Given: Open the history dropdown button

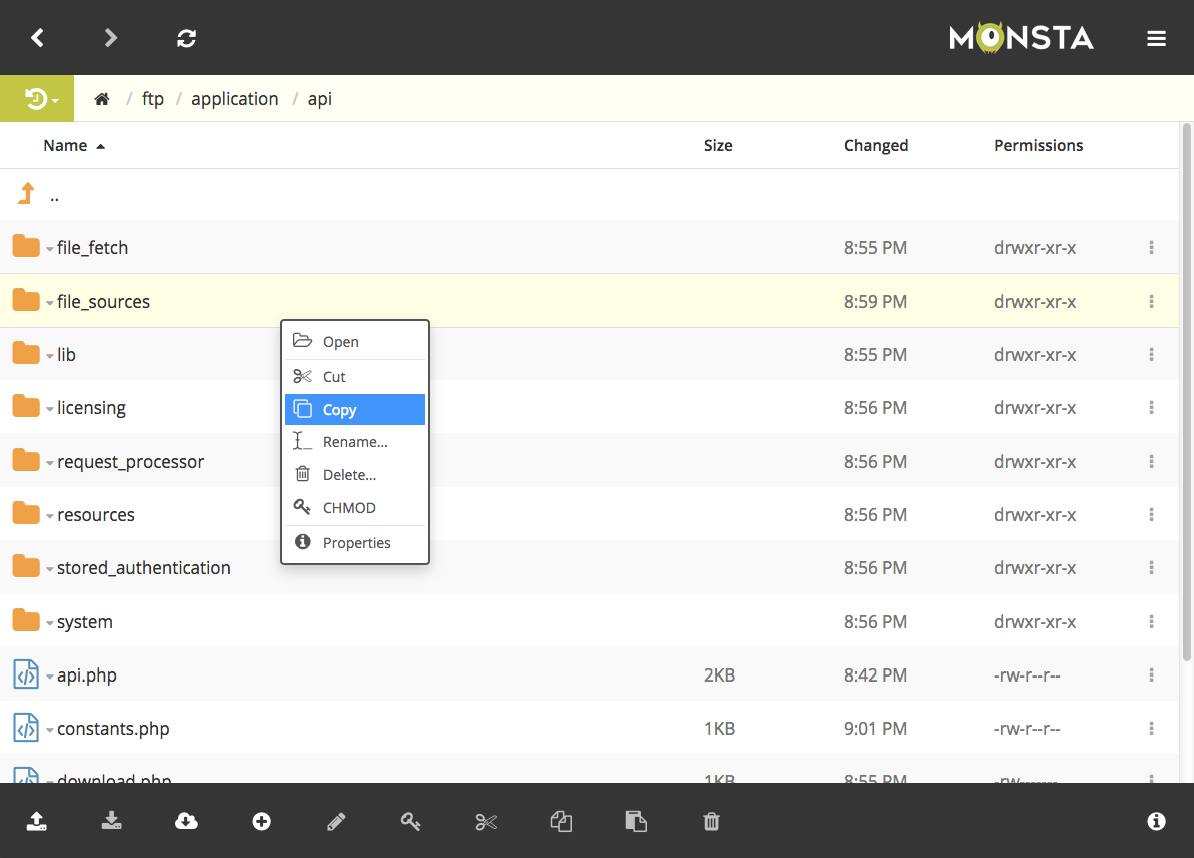Looking at the screenshot, I should click(x=37, y=98).
